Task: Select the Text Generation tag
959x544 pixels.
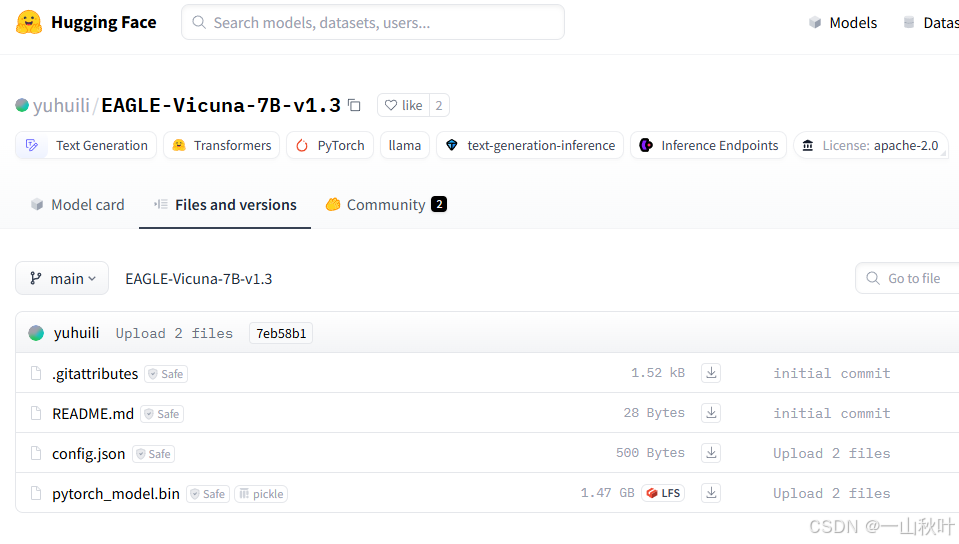Action: [86, 146]
